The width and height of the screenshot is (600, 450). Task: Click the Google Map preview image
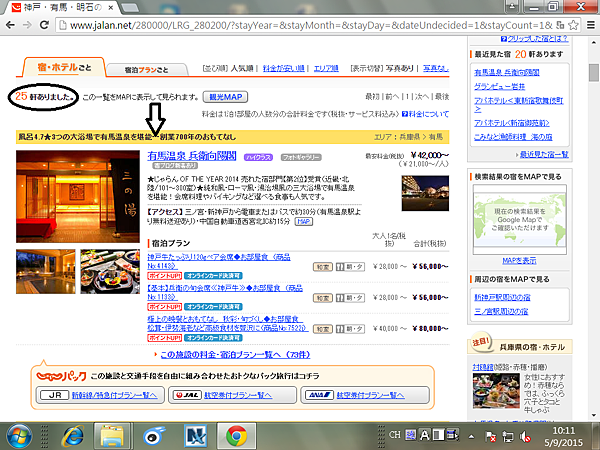coord(519,220)
